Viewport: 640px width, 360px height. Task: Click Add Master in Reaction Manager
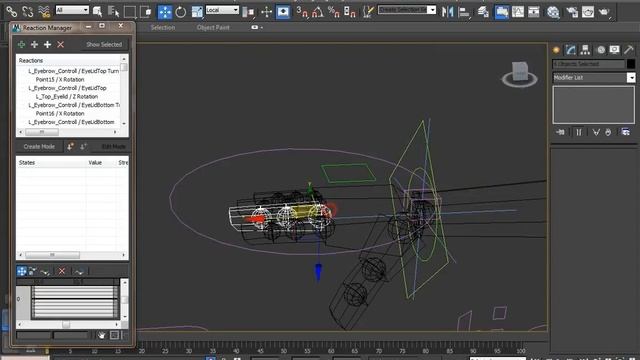[x=21, y=44]
